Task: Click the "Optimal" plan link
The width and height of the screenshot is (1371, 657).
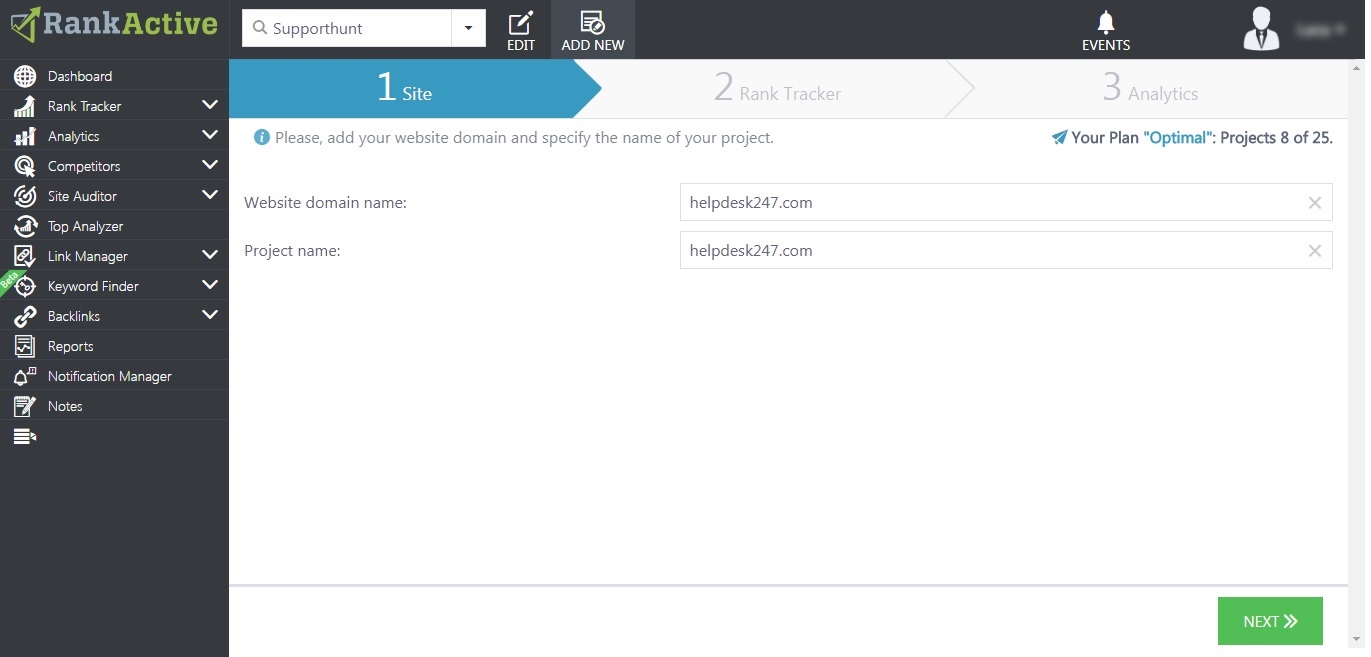Action: pyautogui.click(x=1177, y=138)
